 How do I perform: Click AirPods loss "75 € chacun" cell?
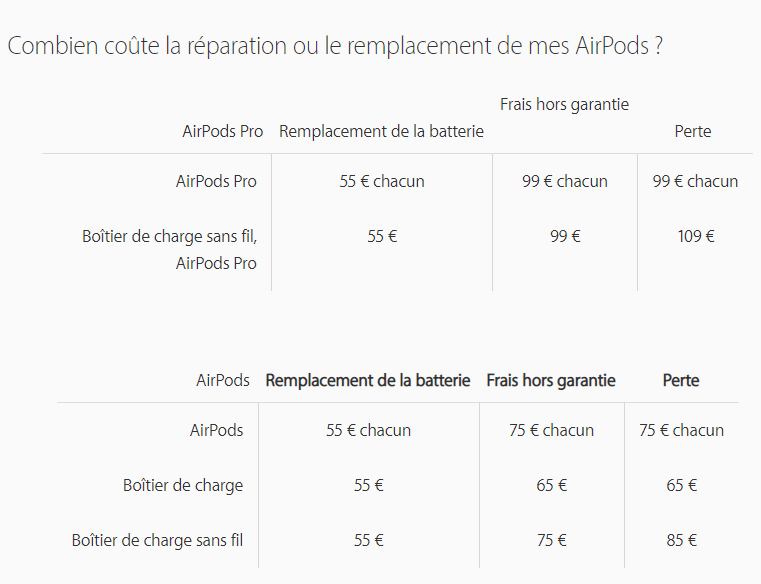[x=681, y=430]
